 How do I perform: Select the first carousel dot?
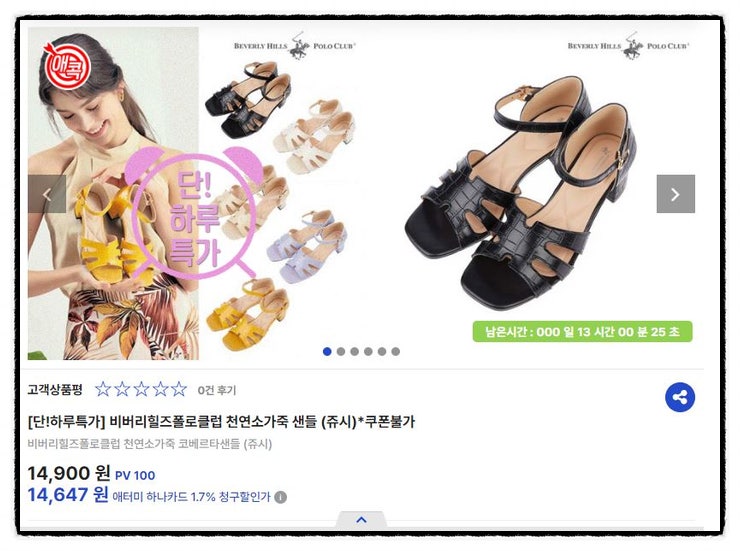click(327, 351)
